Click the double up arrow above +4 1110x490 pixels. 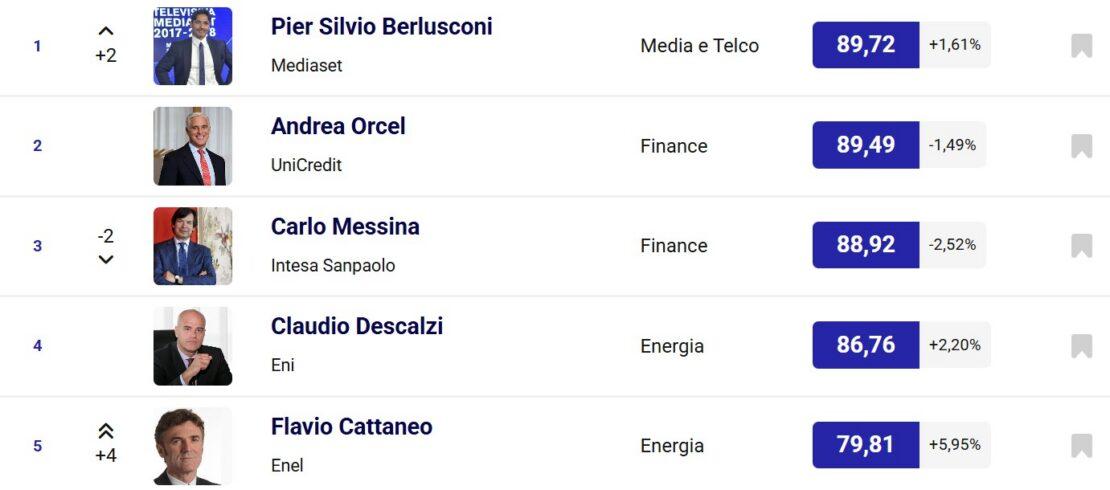[106, 431]
